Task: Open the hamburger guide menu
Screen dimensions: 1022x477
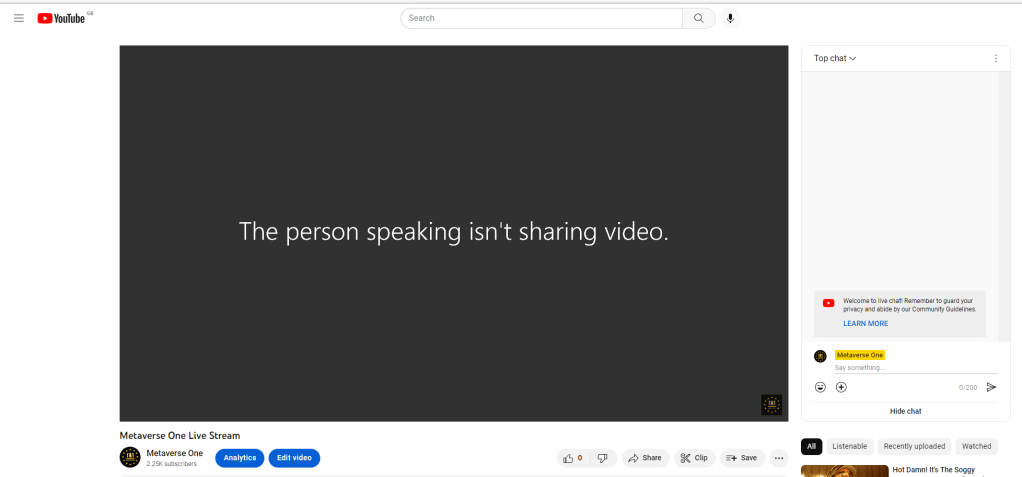Action: (18, 18)
